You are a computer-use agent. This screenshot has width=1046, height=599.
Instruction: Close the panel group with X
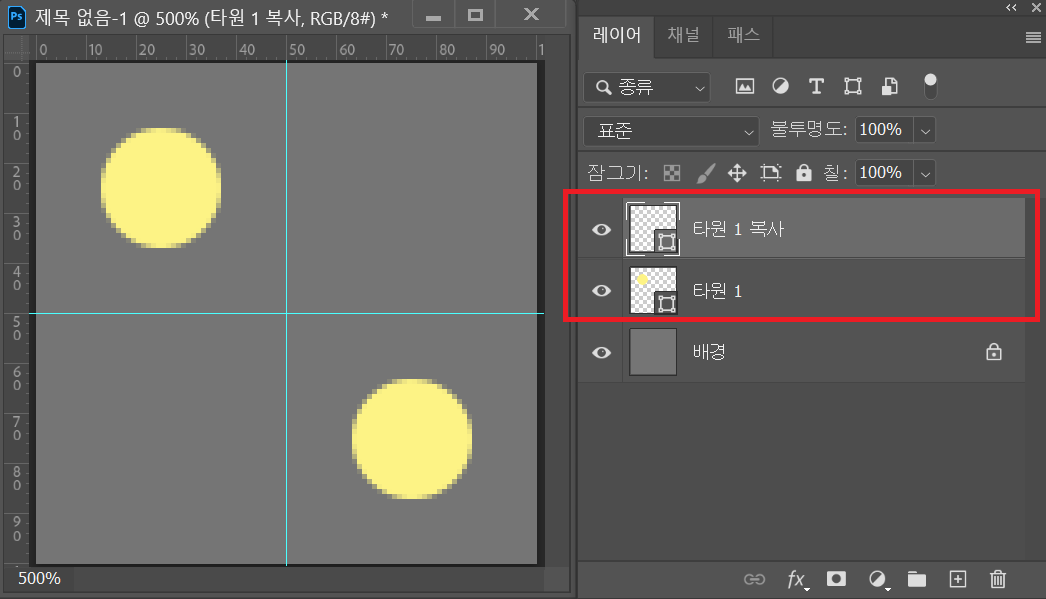pyautogui.click(x=1036, y=7)
